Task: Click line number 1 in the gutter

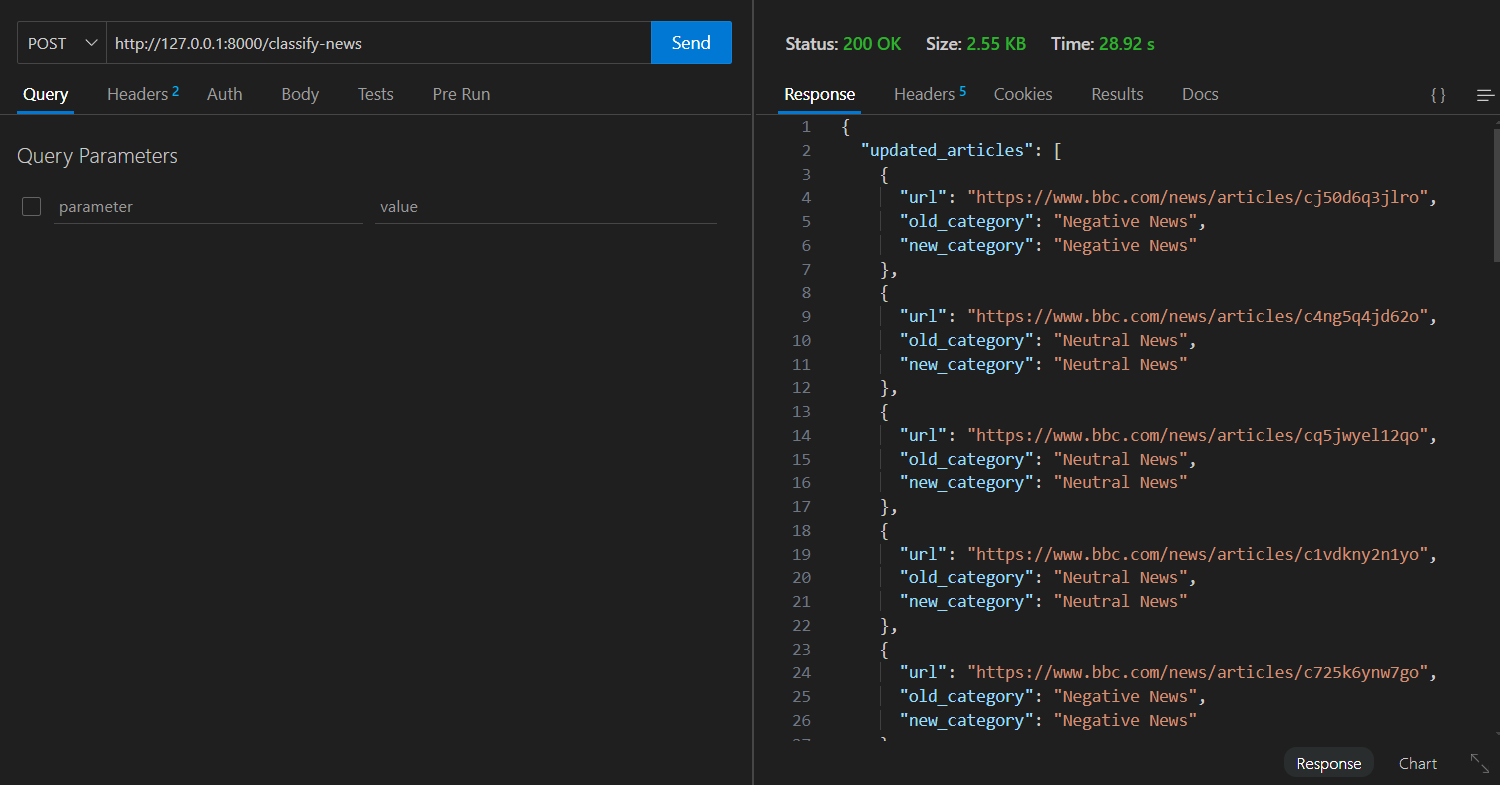Action: [806, 127]
